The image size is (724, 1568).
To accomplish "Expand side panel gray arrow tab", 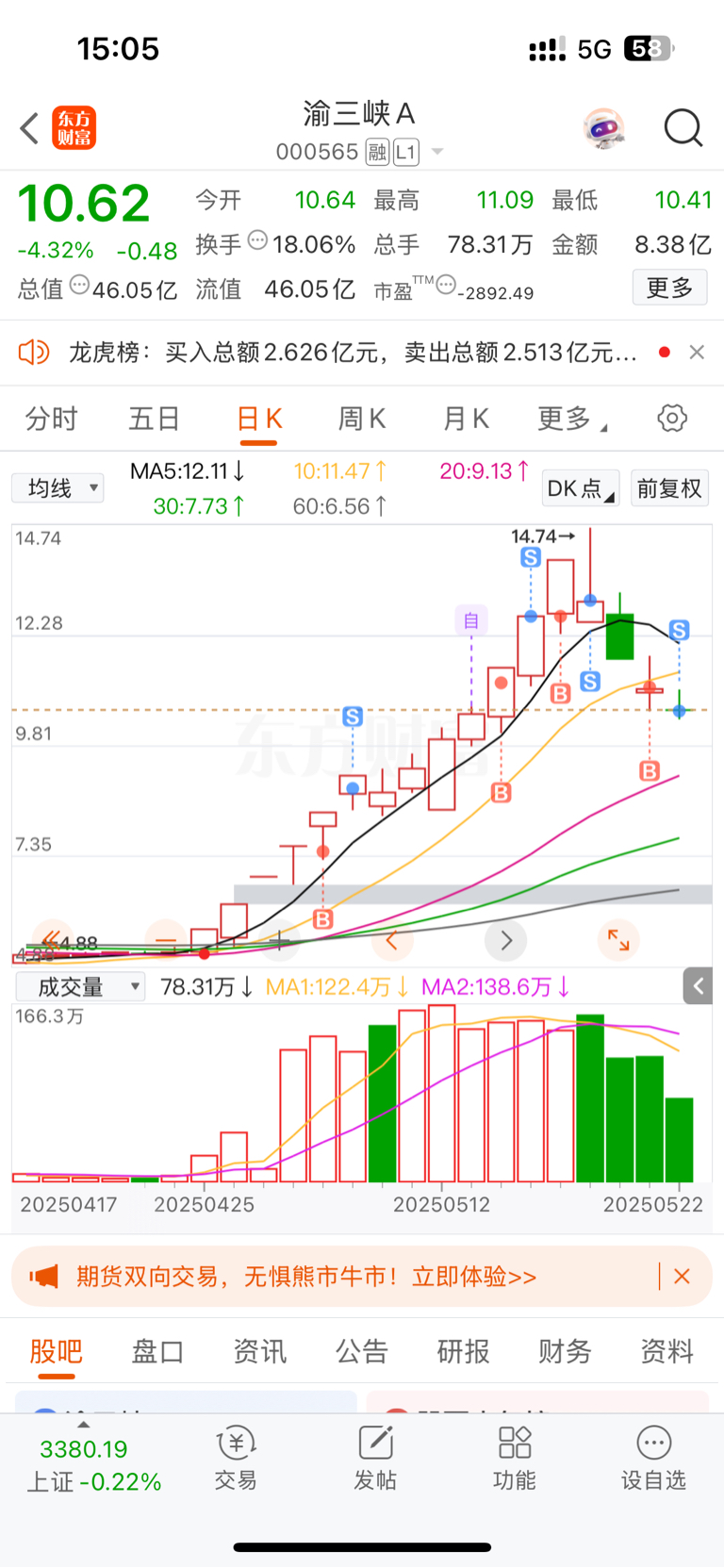I will point(698,986).
